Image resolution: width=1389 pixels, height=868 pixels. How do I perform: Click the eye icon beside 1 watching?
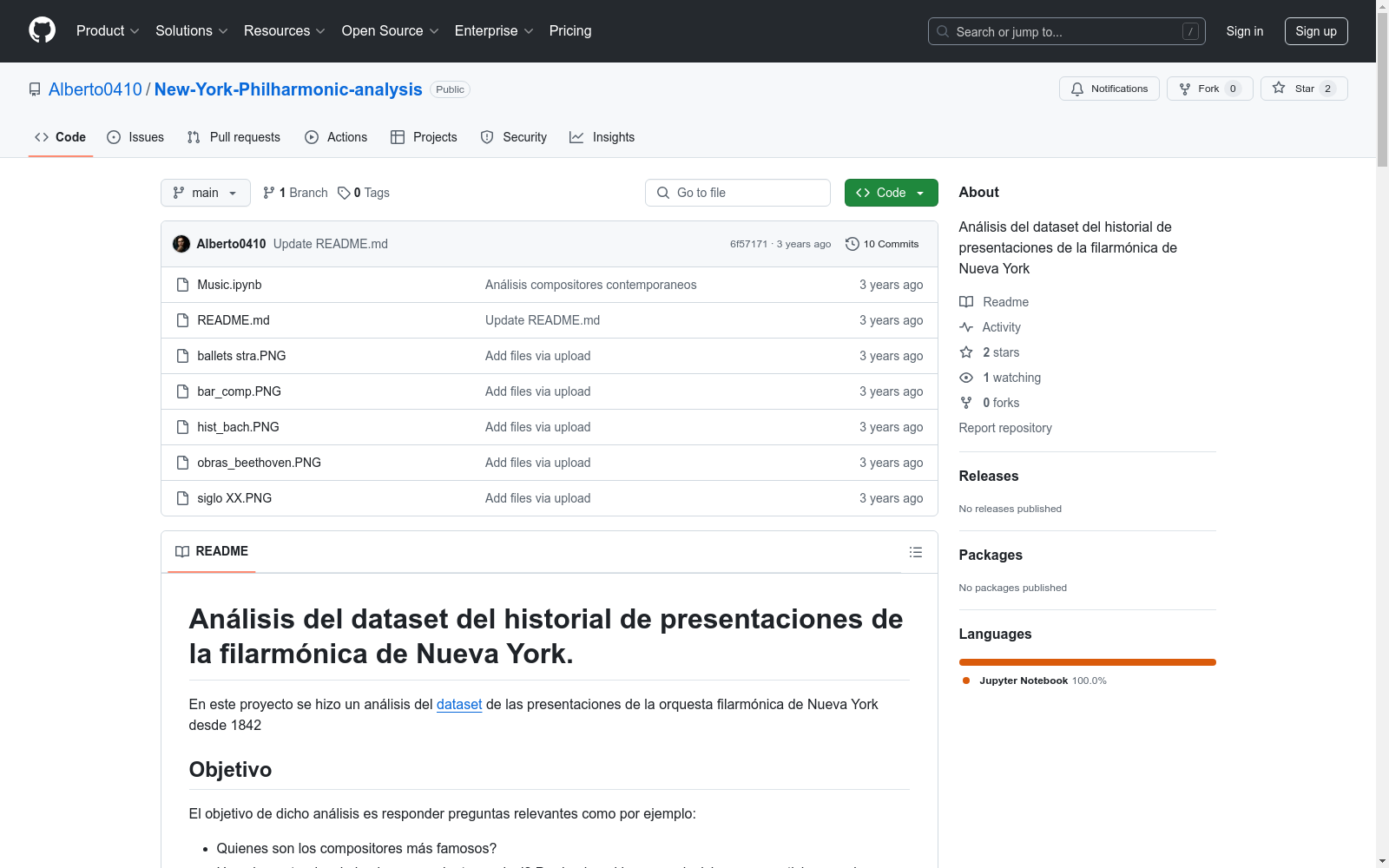[966, 378]
